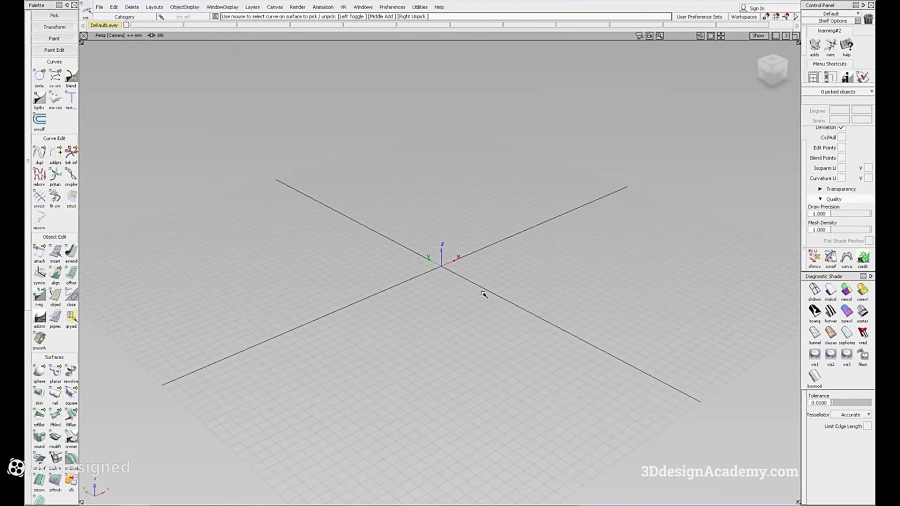The width and height of the screenshot is (900, 506).
Task: Select the round surface tool
Action: point(39,437)
